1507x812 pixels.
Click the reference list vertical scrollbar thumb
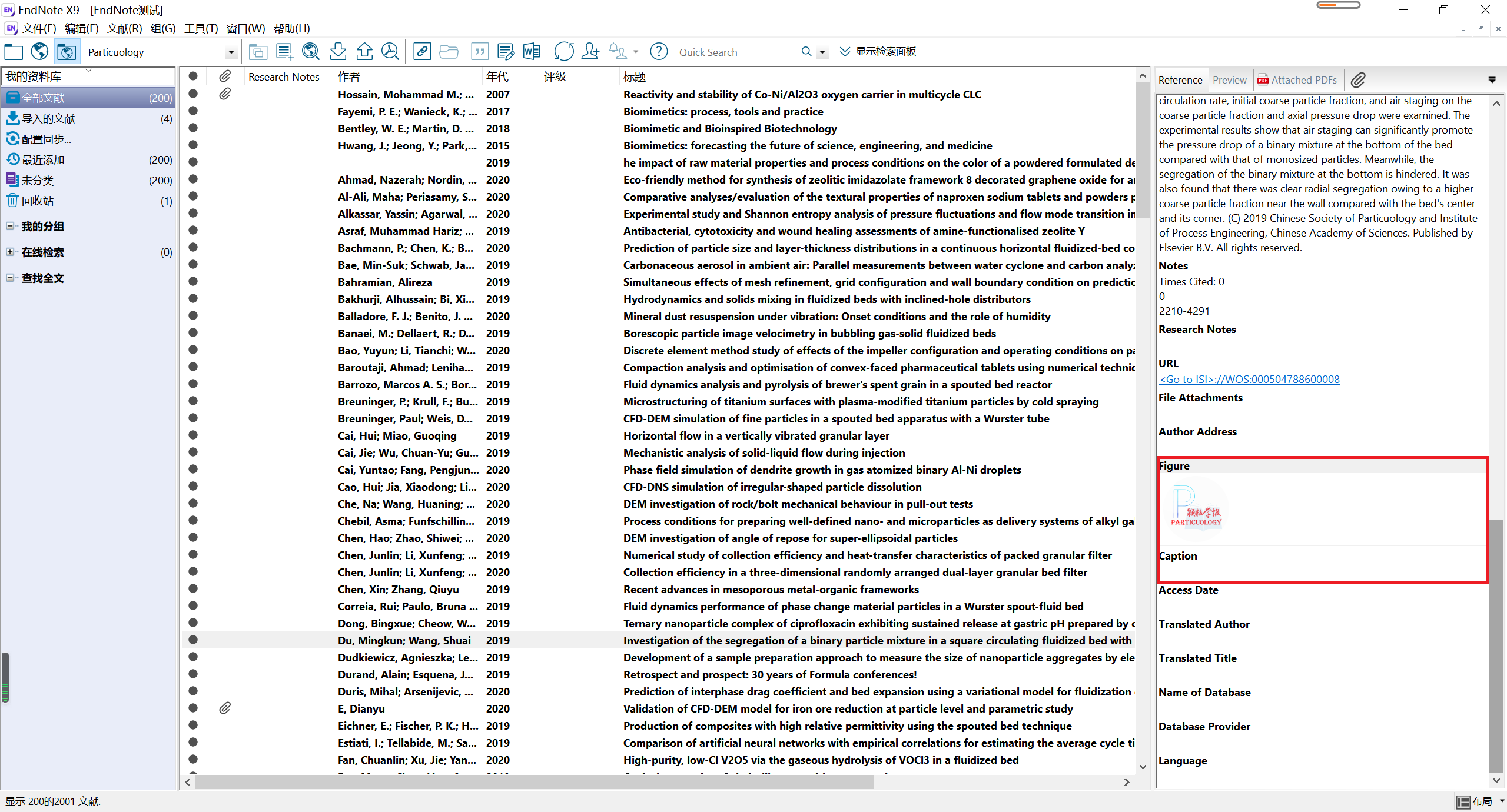1142,150
